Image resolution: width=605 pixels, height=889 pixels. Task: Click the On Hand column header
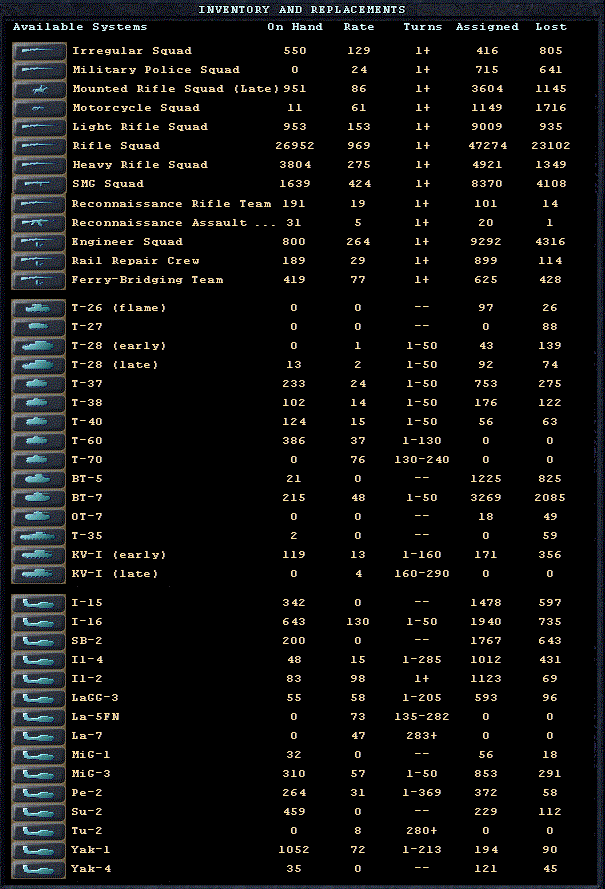[295, 27]
